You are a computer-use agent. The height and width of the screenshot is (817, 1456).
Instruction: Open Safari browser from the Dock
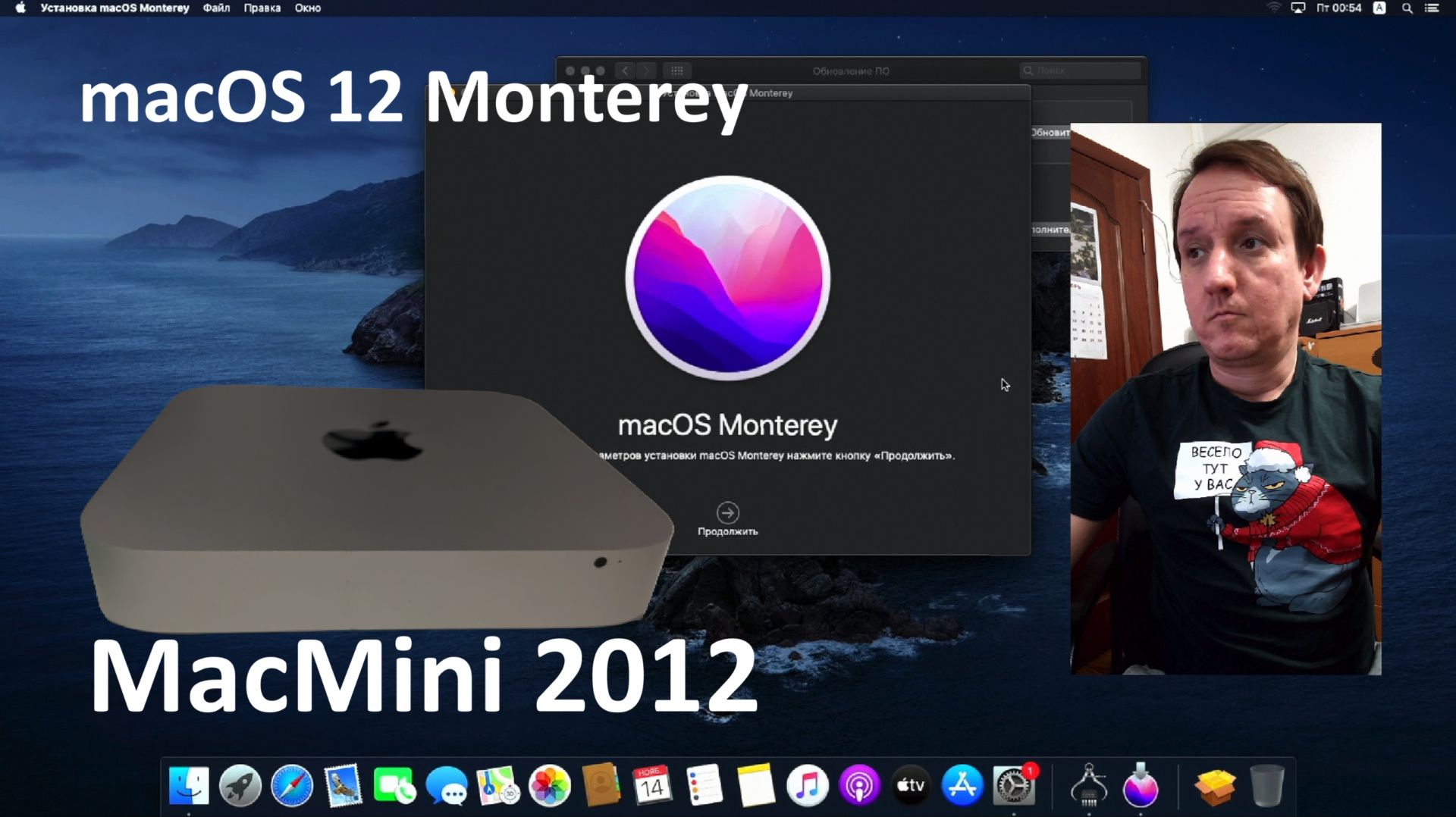[292, 785]
